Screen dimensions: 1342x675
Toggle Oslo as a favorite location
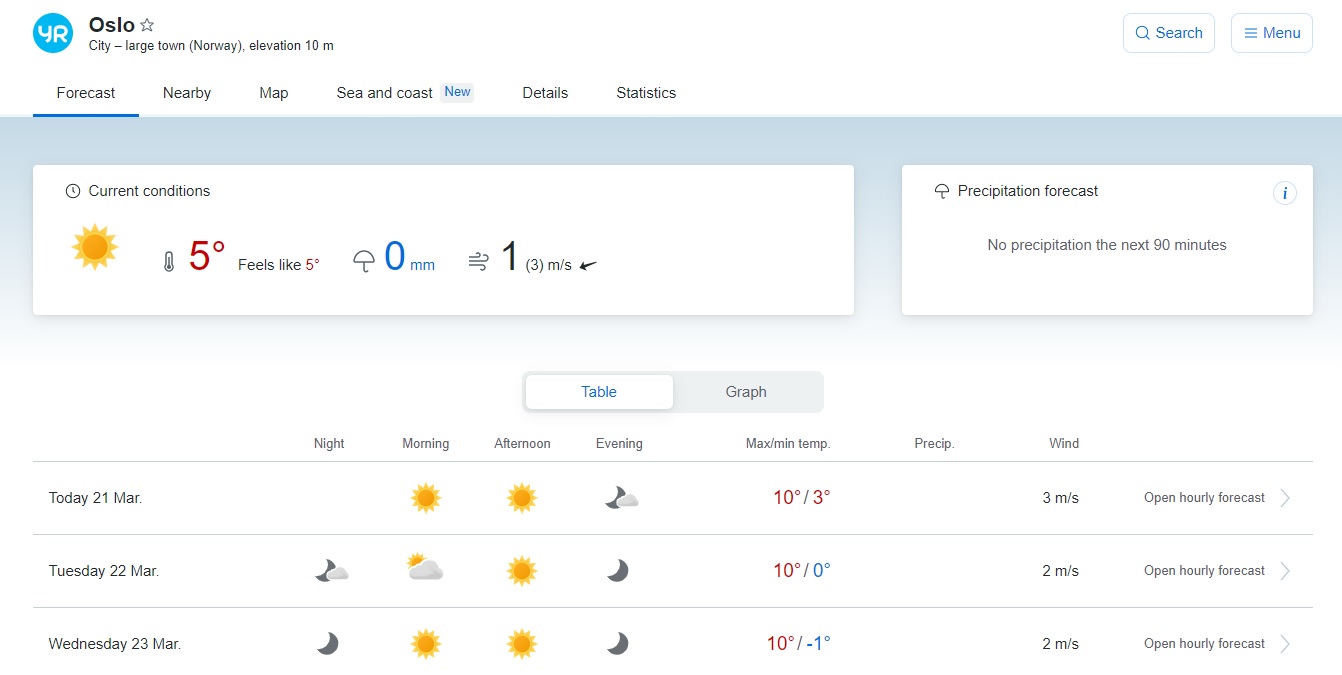147,24
